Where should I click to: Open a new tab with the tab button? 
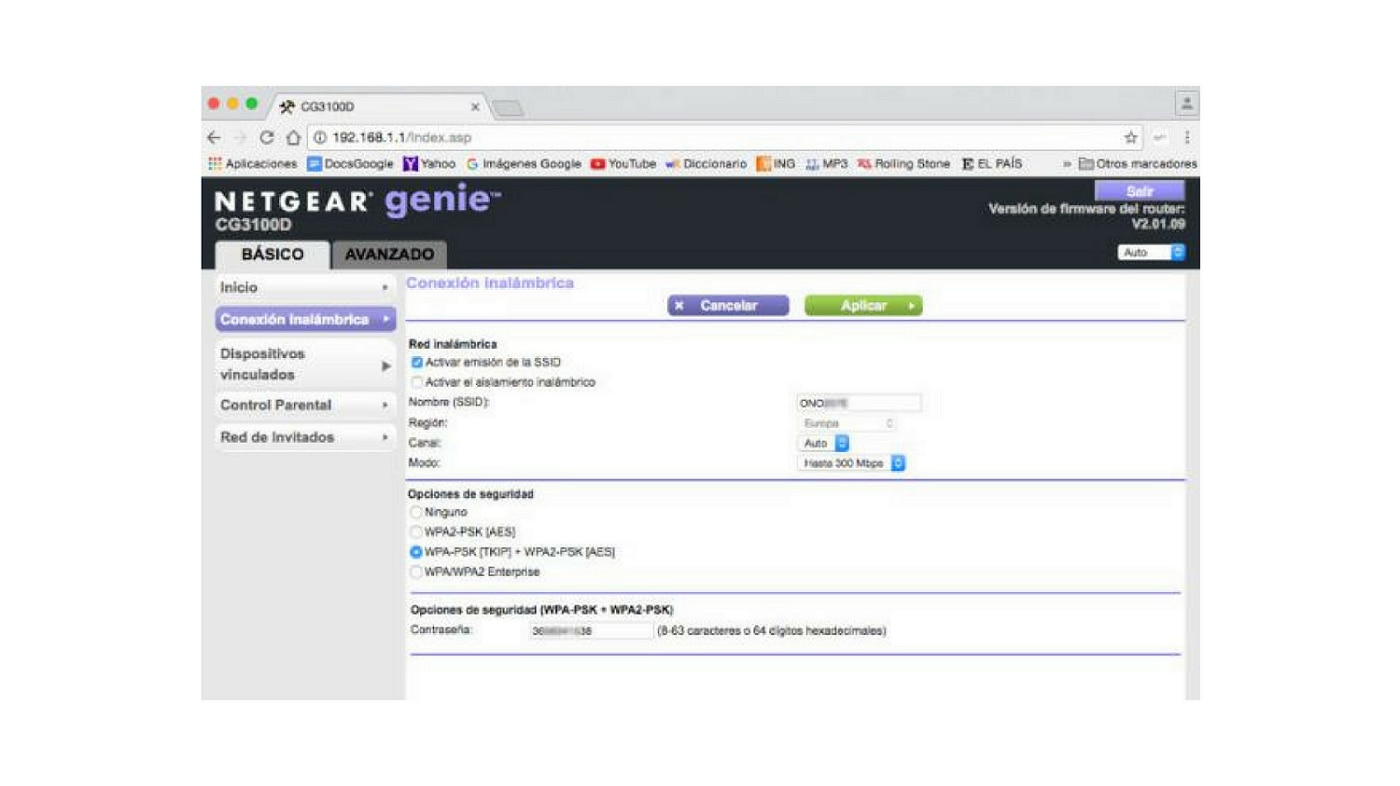tap(508, 107)
